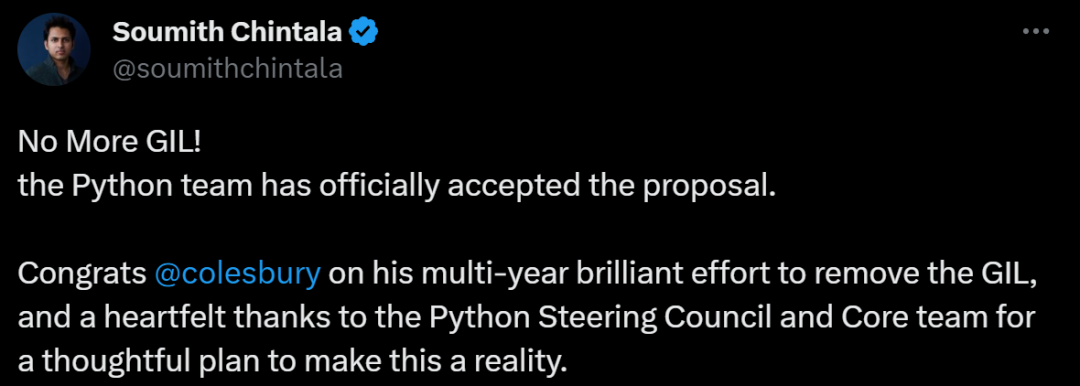
Task: Click the "No More GIL!" opening line
Action: (109, 143)
